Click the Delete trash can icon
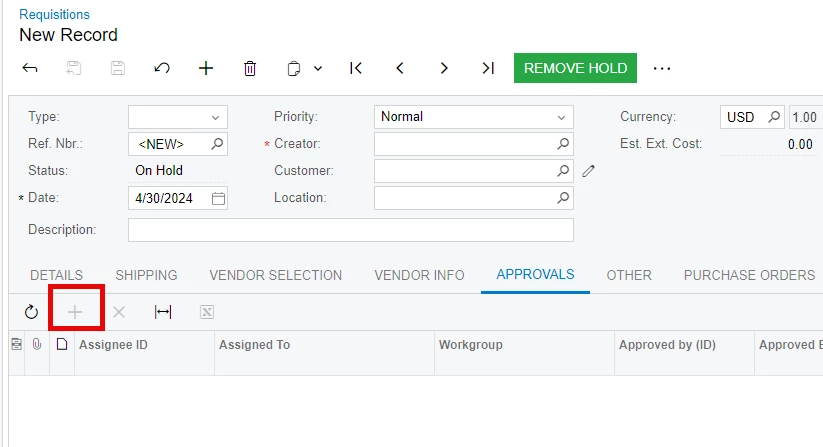 250,68
